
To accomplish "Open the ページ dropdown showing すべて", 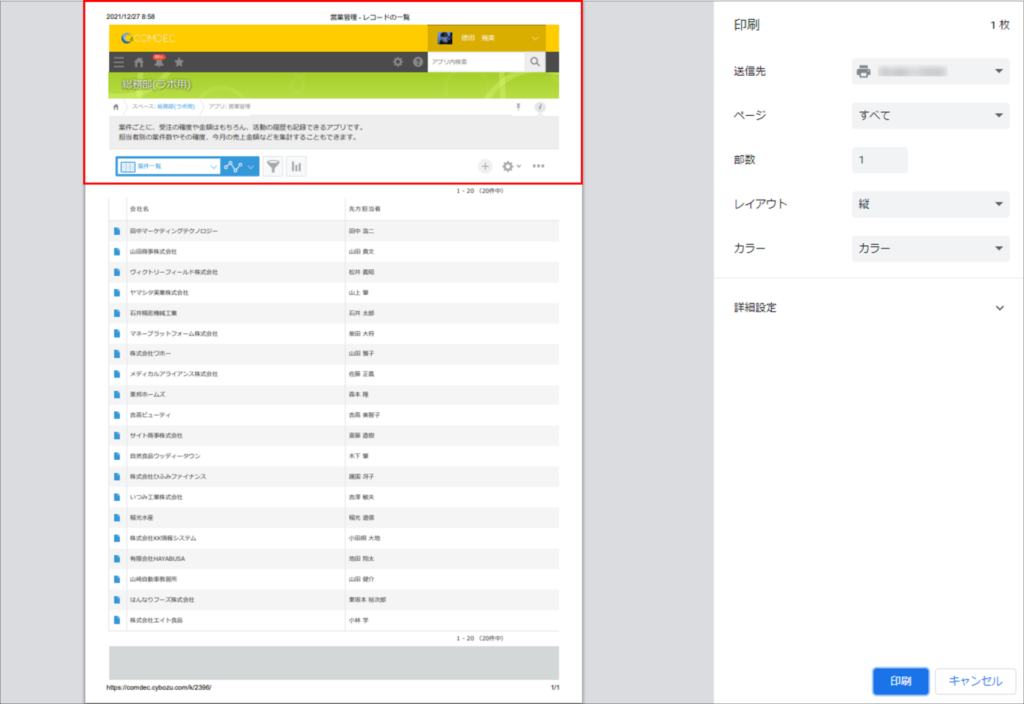I will tap(930, 116).
